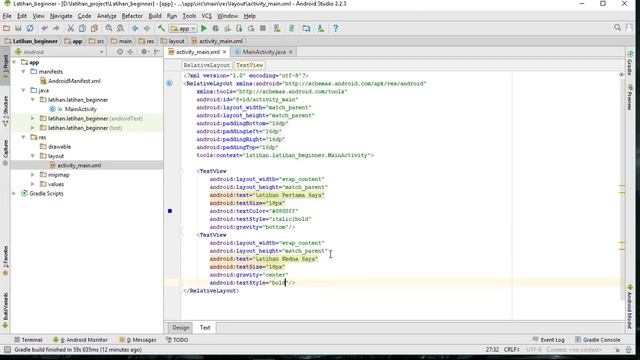Expand the mipmap folder

(33, 175)
